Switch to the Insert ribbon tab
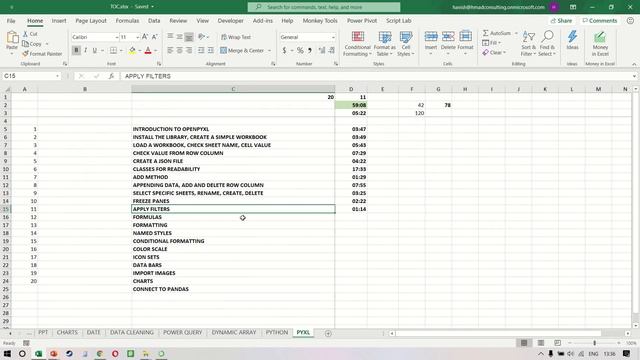 [x=59, y=21]
